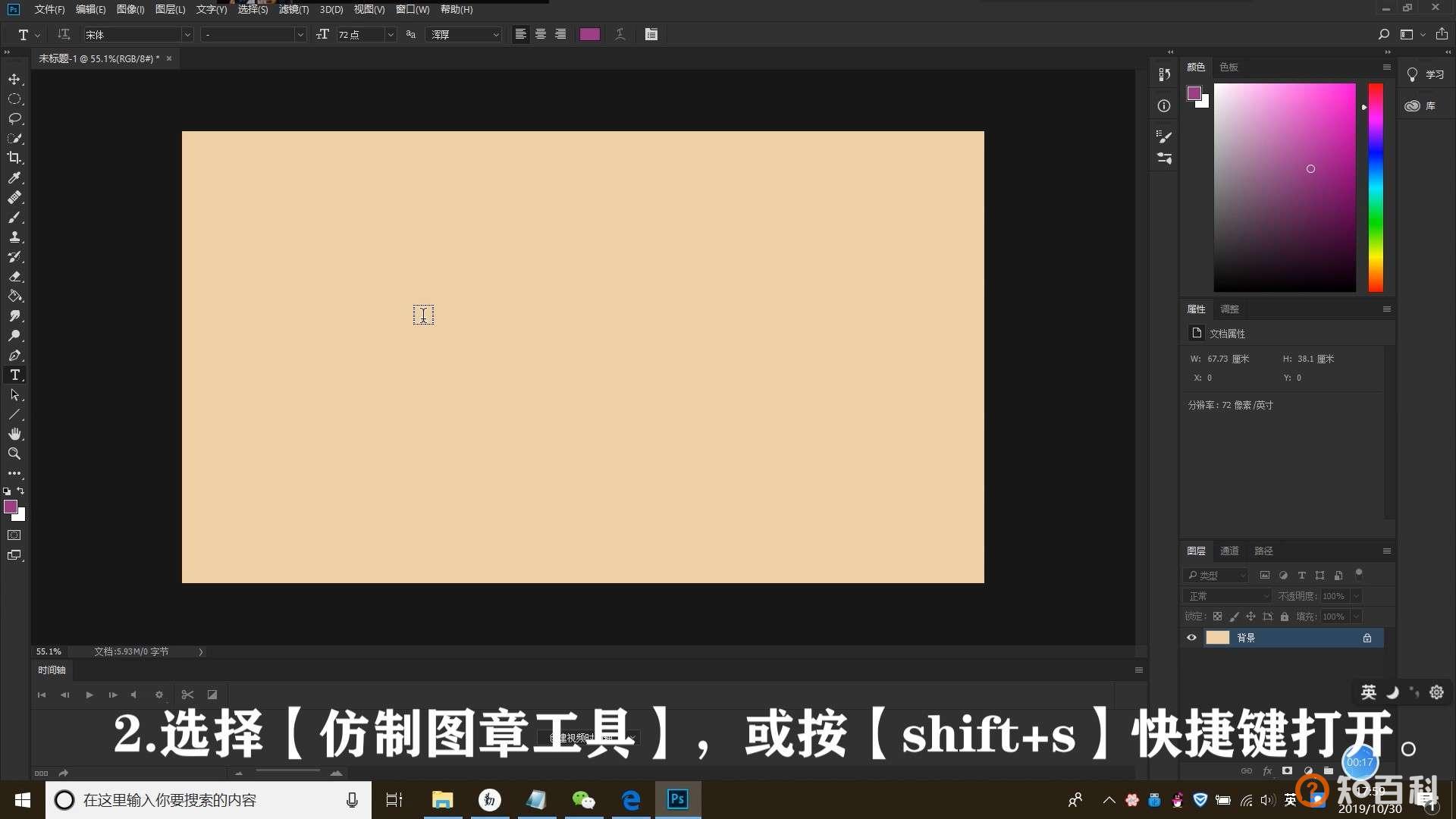The image size is (1456, 819).
Task: Toggle lock image pixels brush icon
Action: coord(1234,617)
